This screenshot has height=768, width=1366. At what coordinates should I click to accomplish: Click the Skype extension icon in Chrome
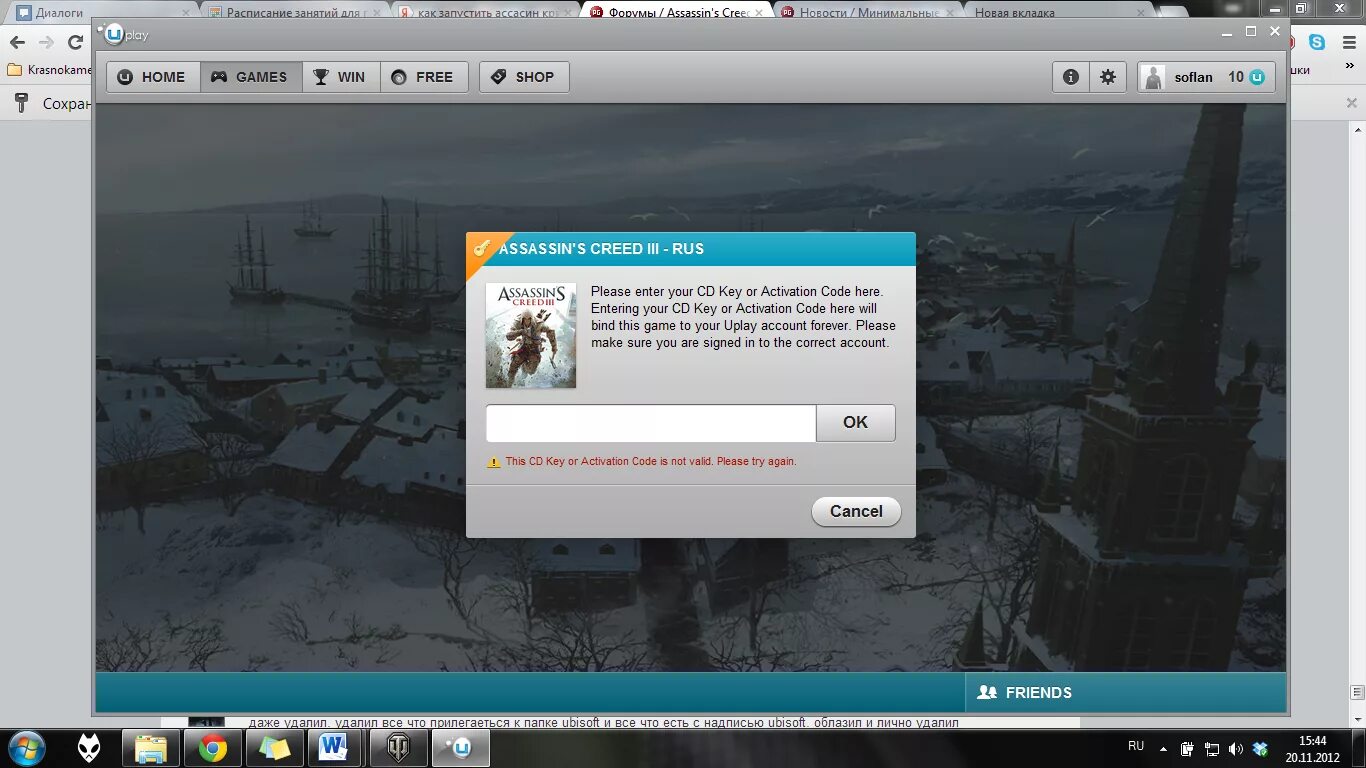click(x=1317, y=42)
